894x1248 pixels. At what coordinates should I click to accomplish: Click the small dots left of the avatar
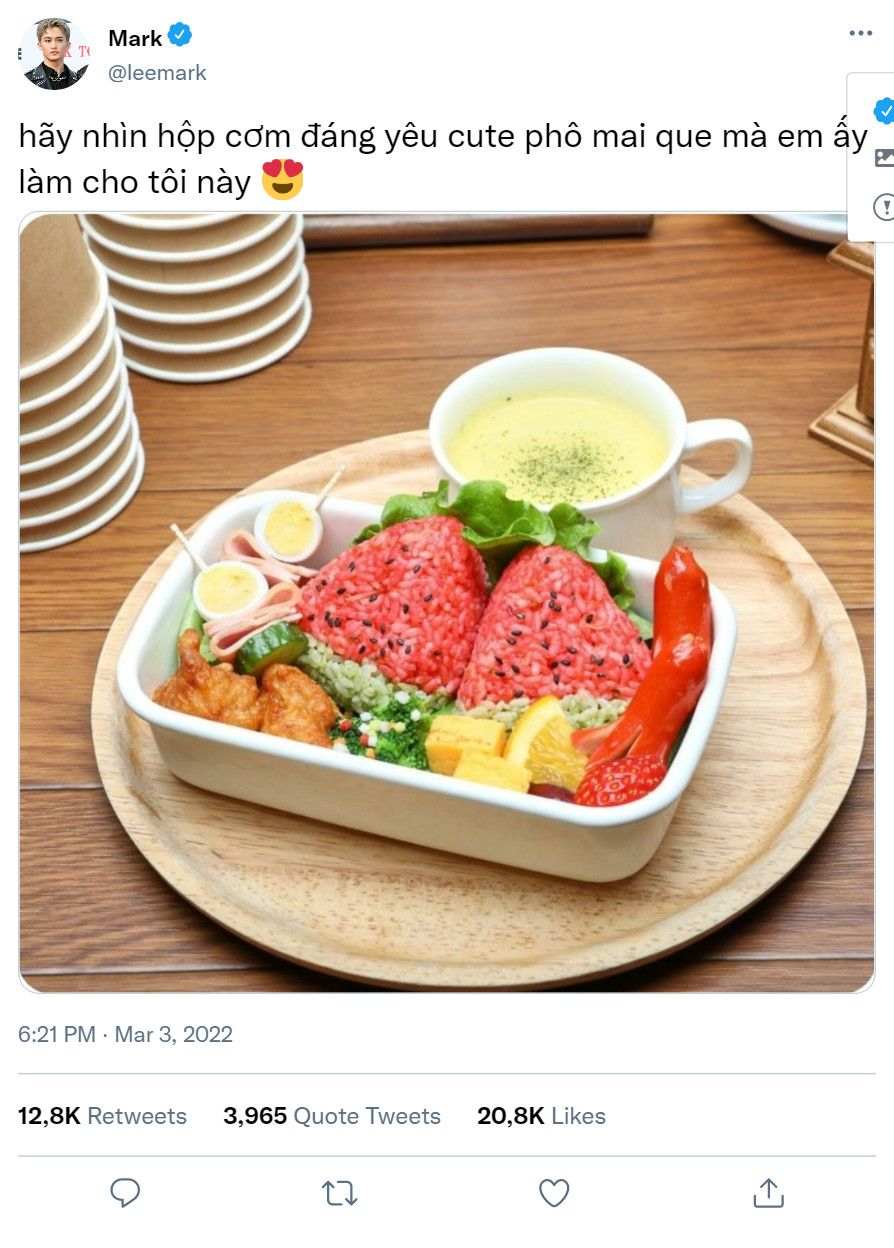(x=20, y=55)
